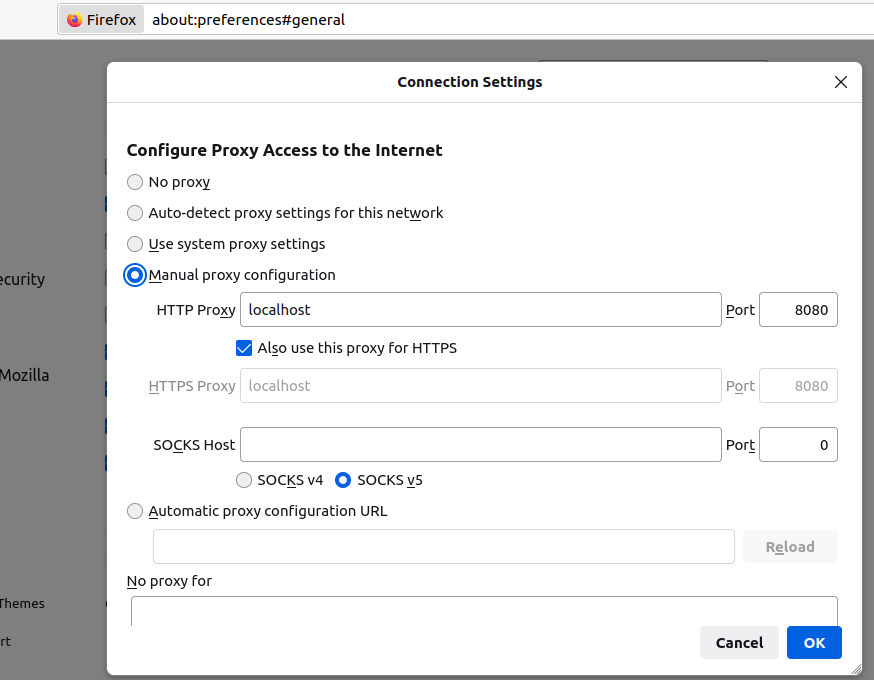
Task: Focus the HTTP Proxy port field
Action: point(798,310)
